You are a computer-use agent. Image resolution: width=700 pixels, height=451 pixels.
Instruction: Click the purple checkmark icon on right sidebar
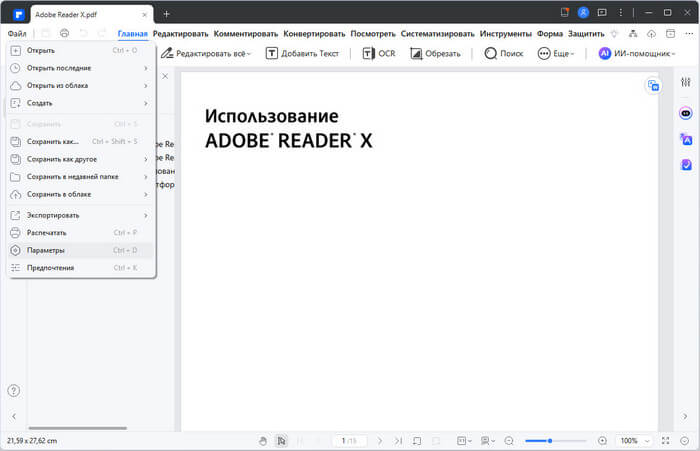pyautogui.click(x=686, y=165)
